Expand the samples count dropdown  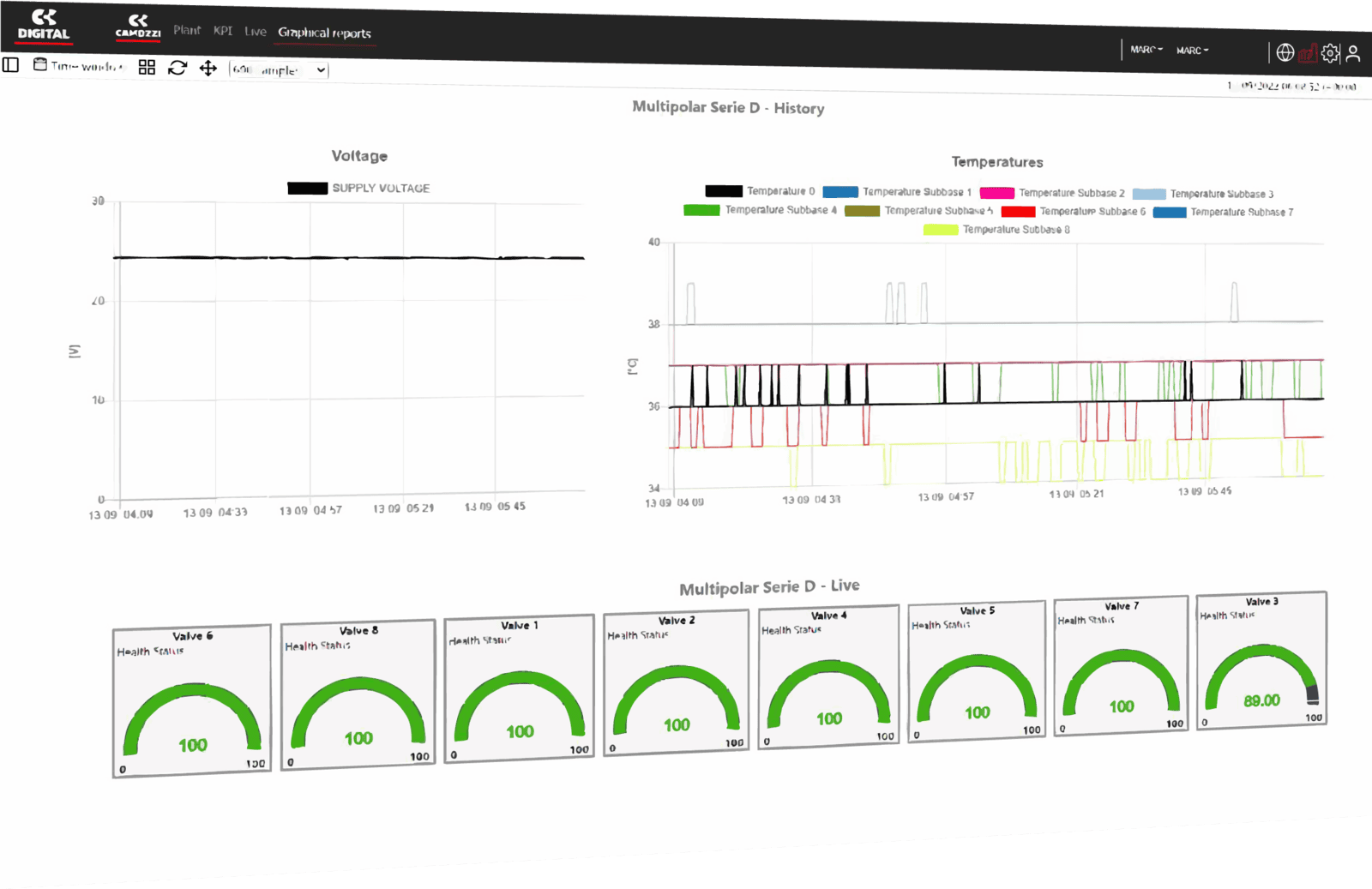click(x=280, y=70)
